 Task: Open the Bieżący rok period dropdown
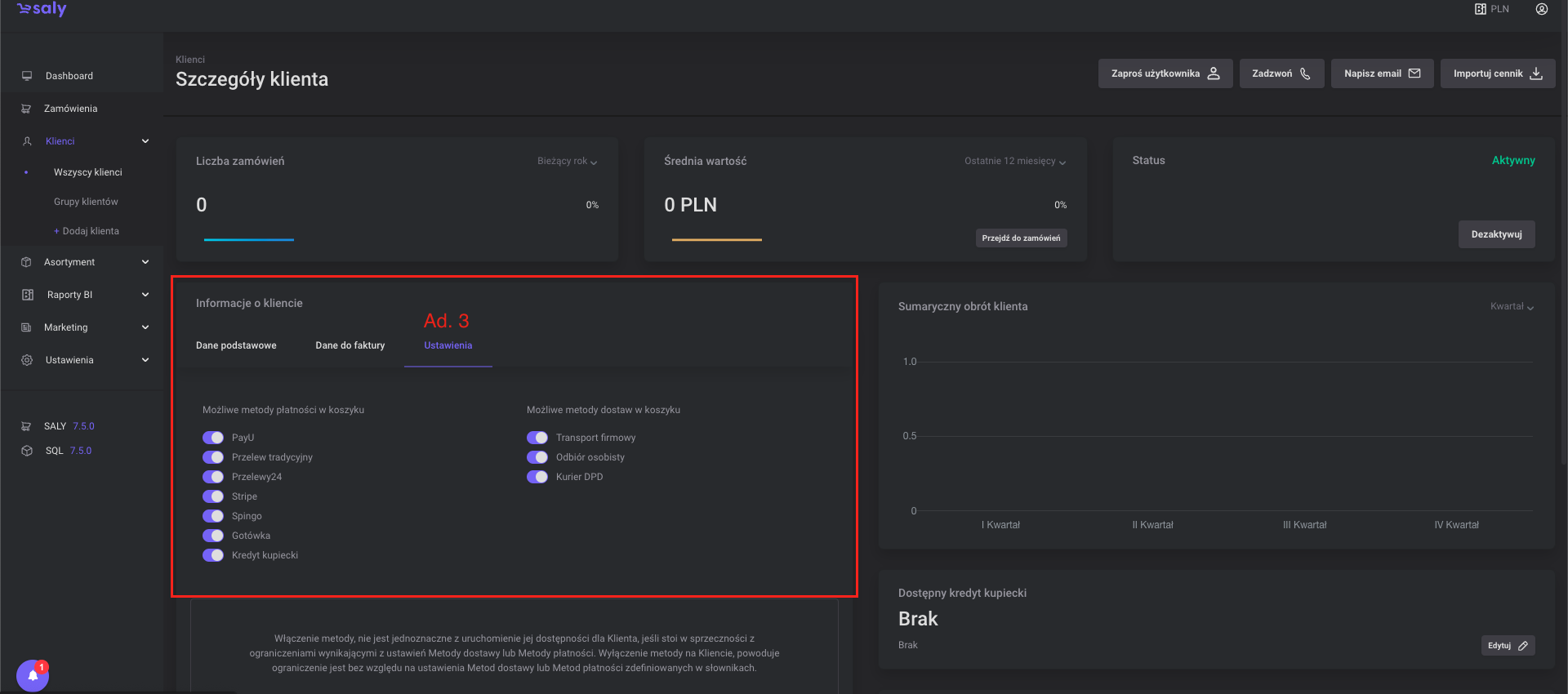coord(567,162)
